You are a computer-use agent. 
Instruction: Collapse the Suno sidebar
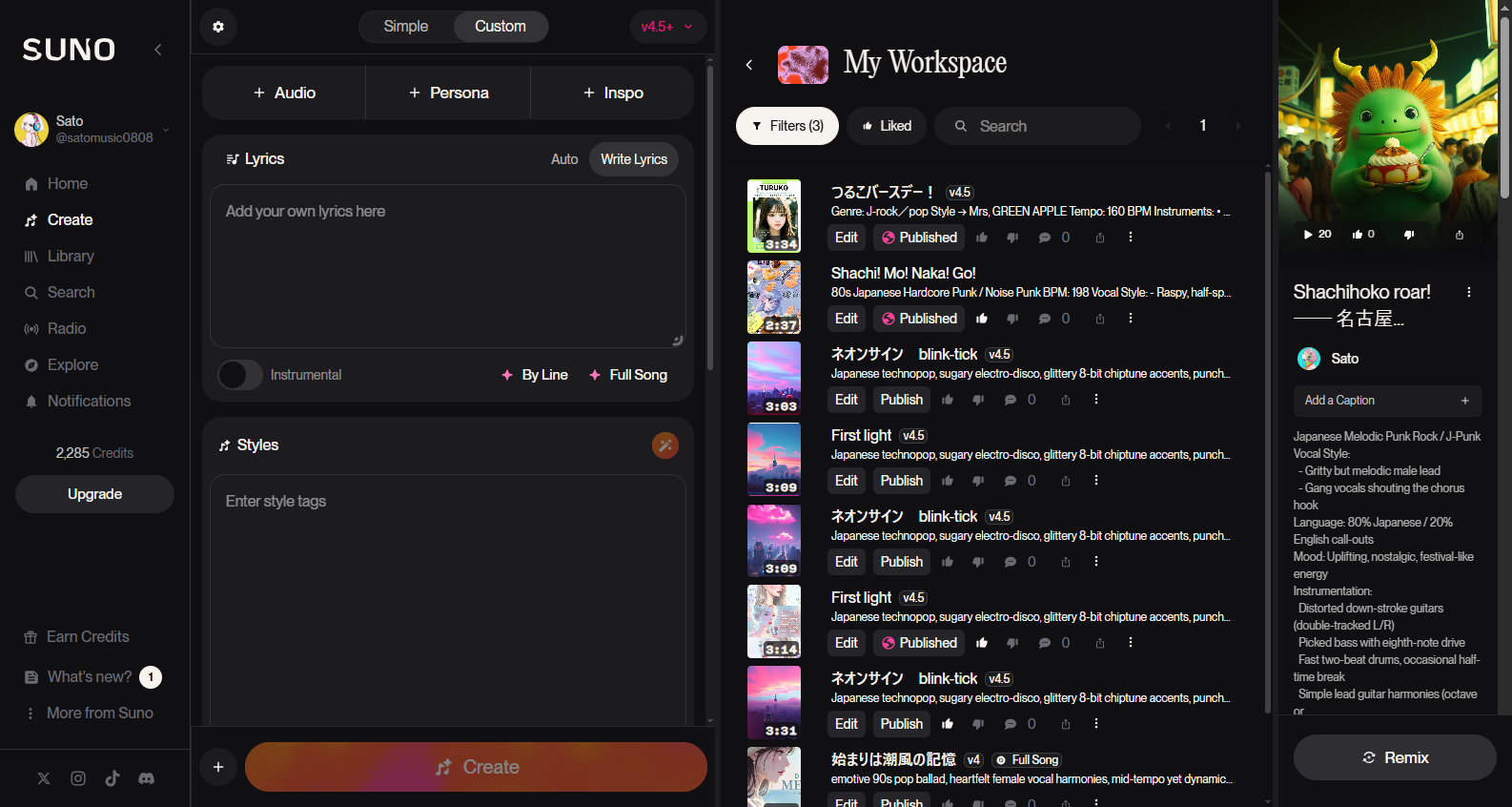tap(158, 50)
